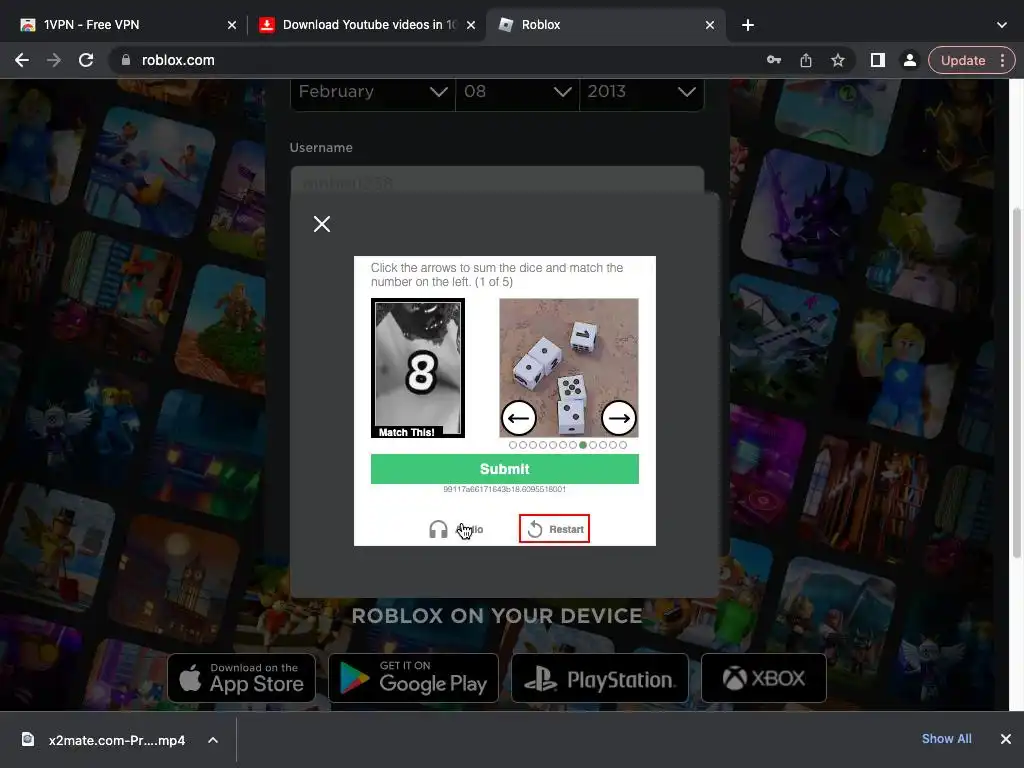Expand options for the x2mate.com download
This screenshot has height=768, width=1024.
point(213,740)
